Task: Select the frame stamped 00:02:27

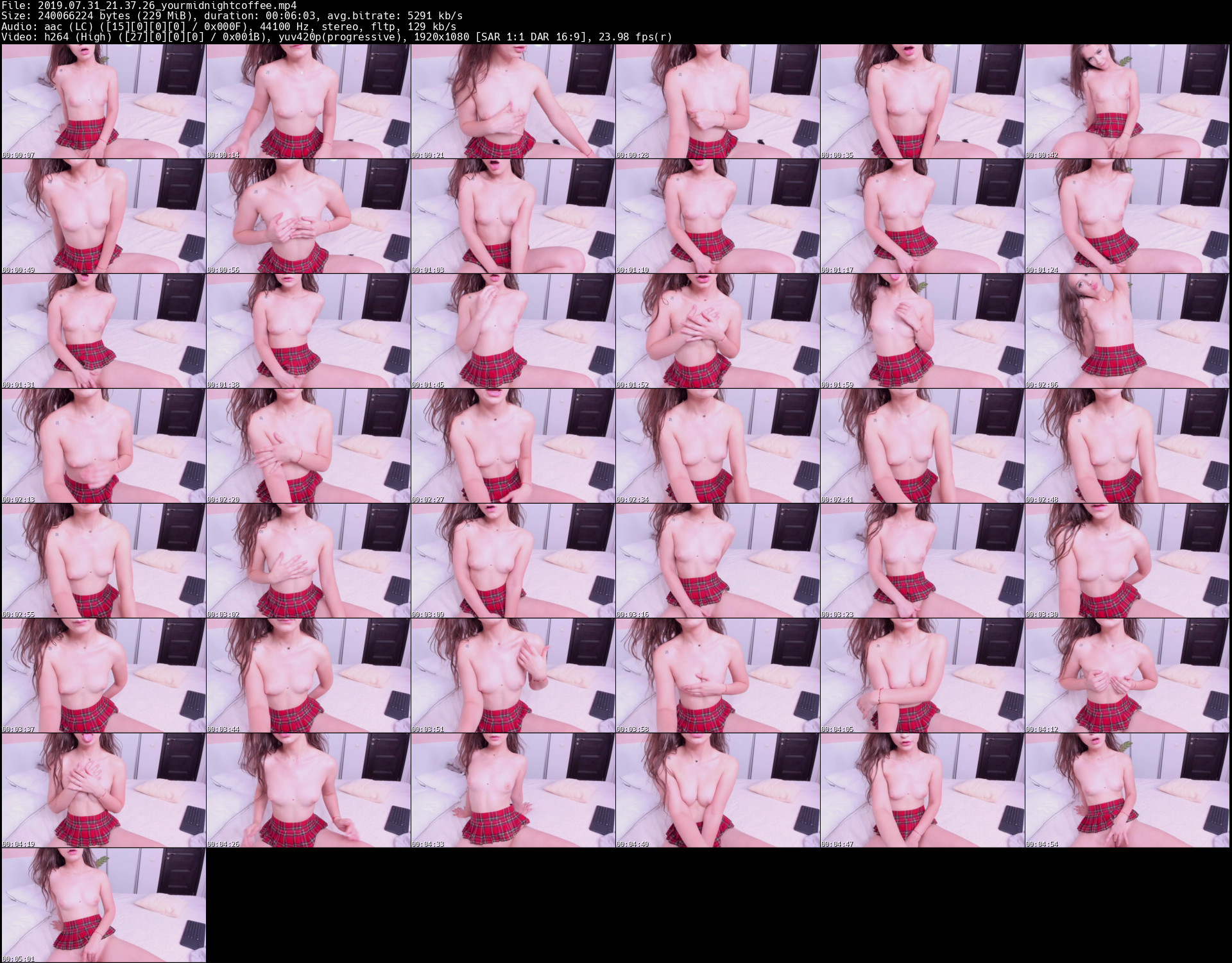Action: 513,446
